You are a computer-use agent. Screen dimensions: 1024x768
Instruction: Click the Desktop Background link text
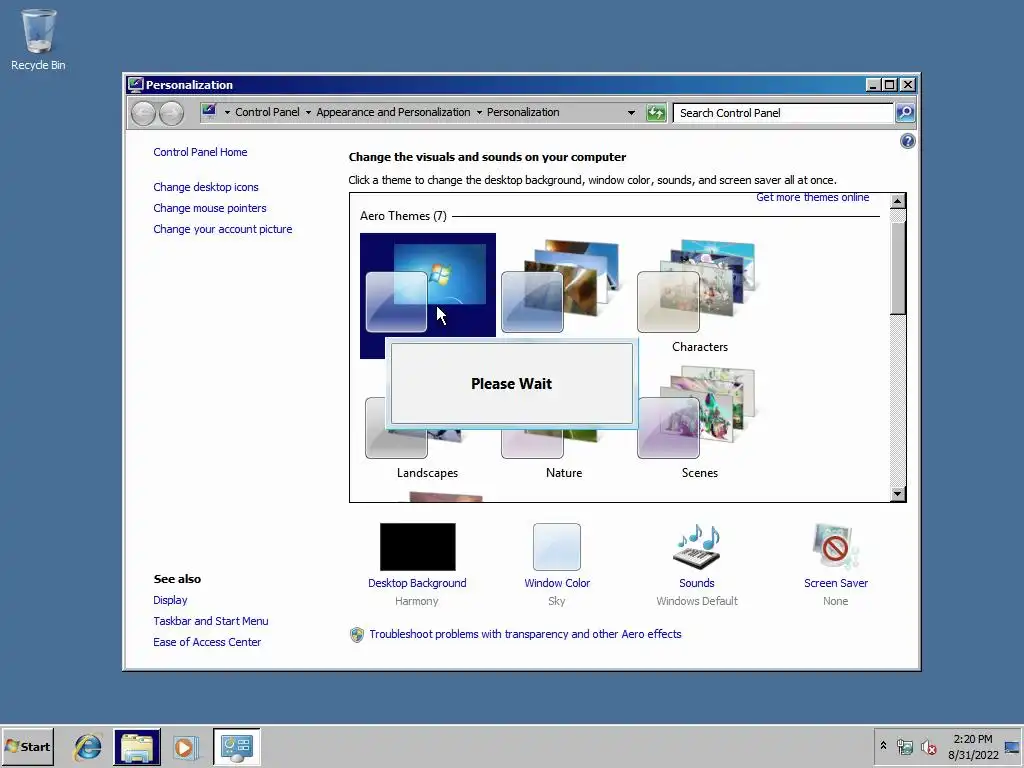point(417,583)
